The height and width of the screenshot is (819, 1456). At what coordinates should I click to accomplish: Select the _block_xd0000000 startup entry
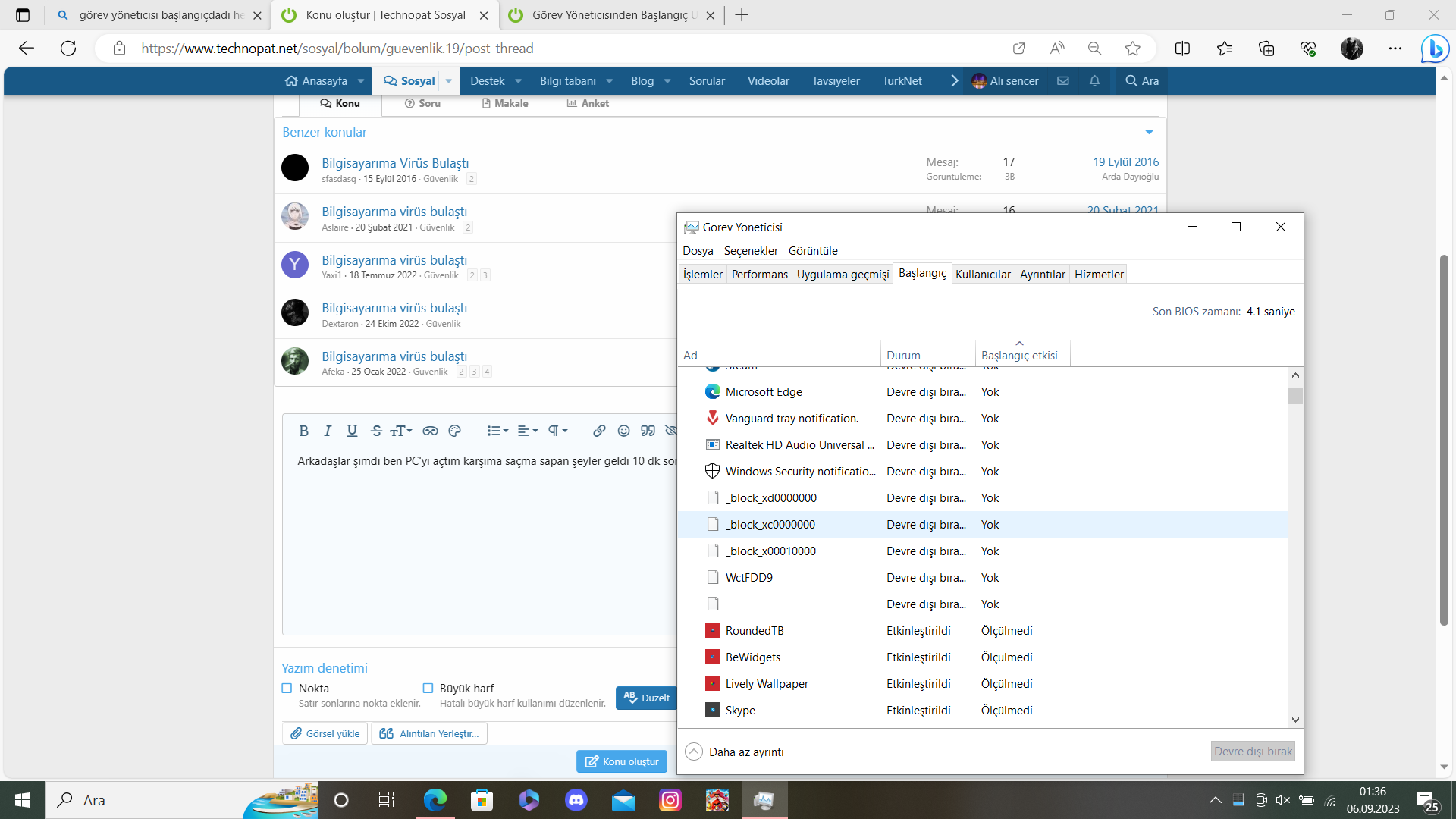pyautogui.click(x=770, y=498)
